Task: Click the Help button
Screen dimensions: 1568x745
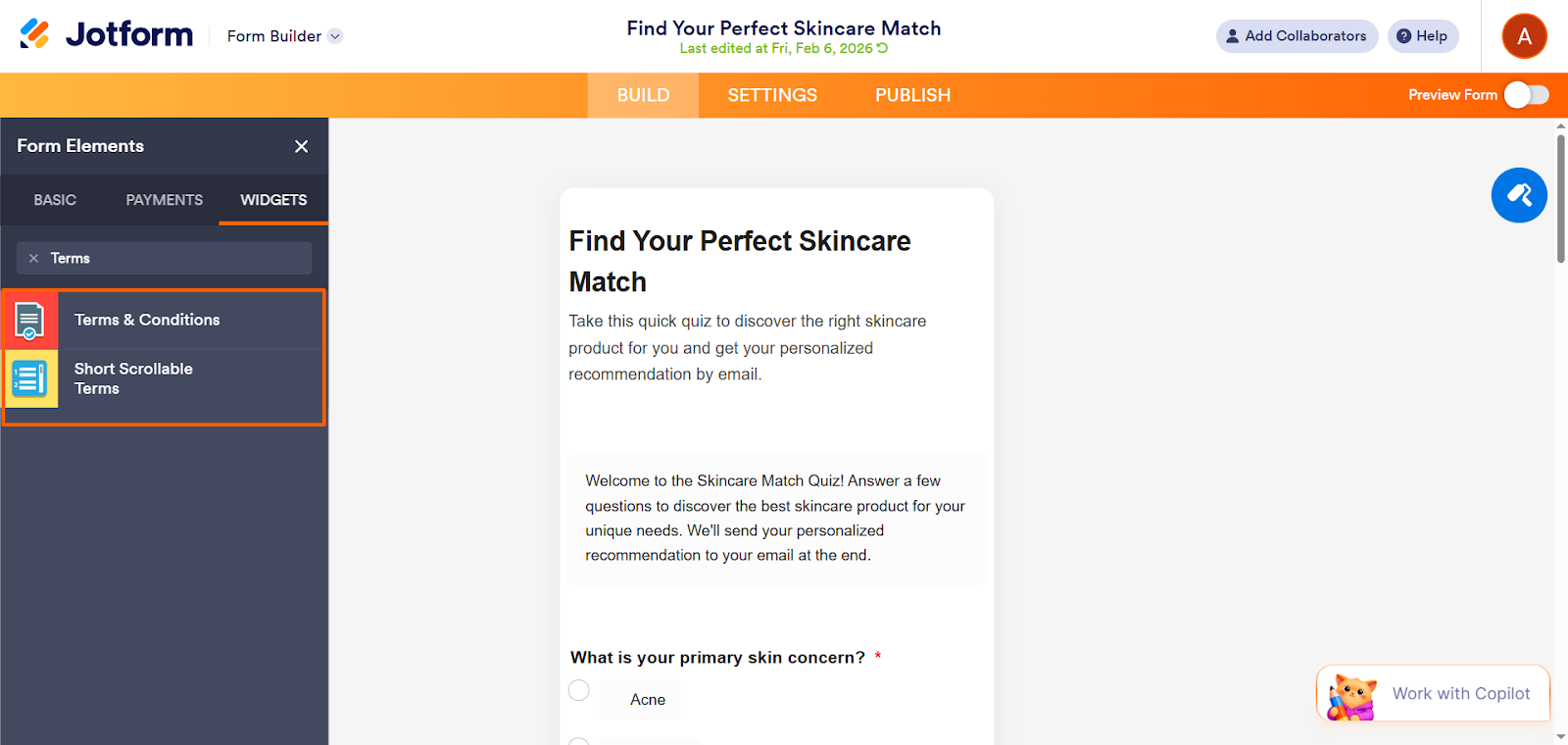Action: [1422, 36]
